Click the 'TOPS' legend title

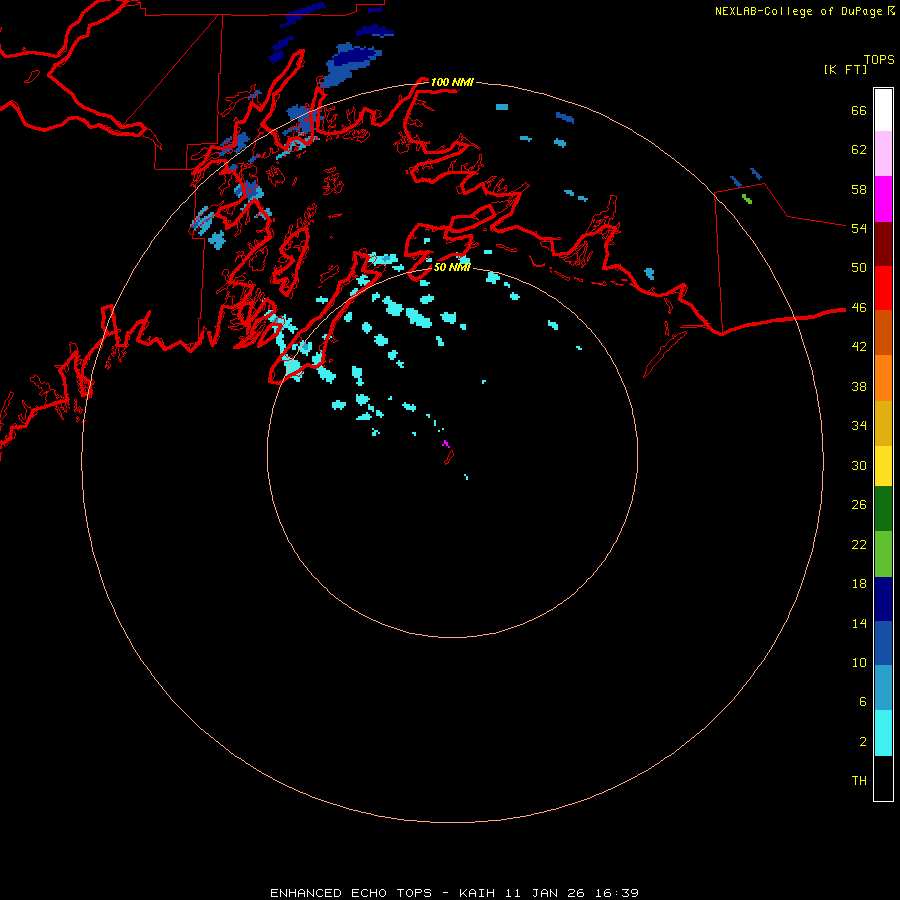[879, 59]
